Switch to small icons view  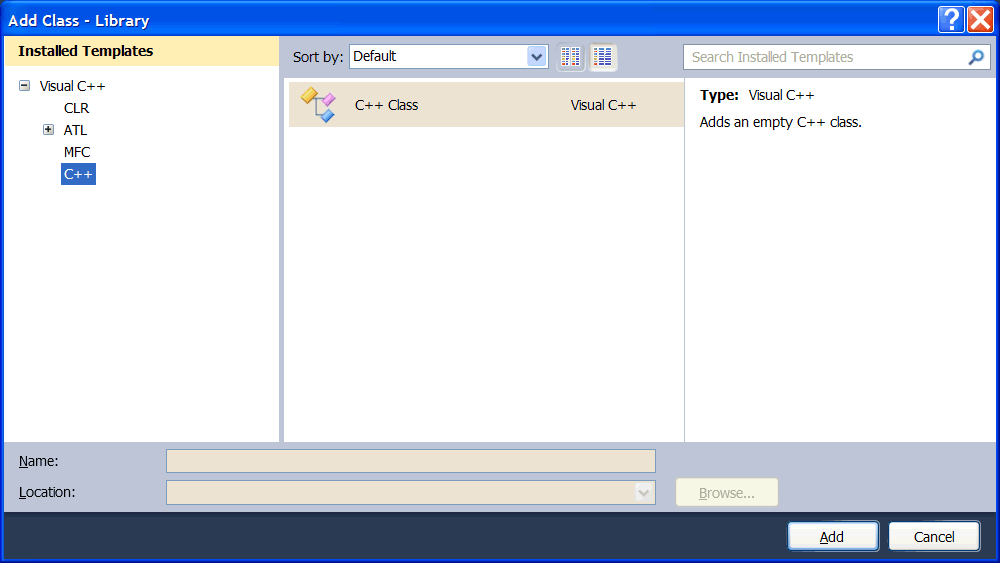coord(570,57)
